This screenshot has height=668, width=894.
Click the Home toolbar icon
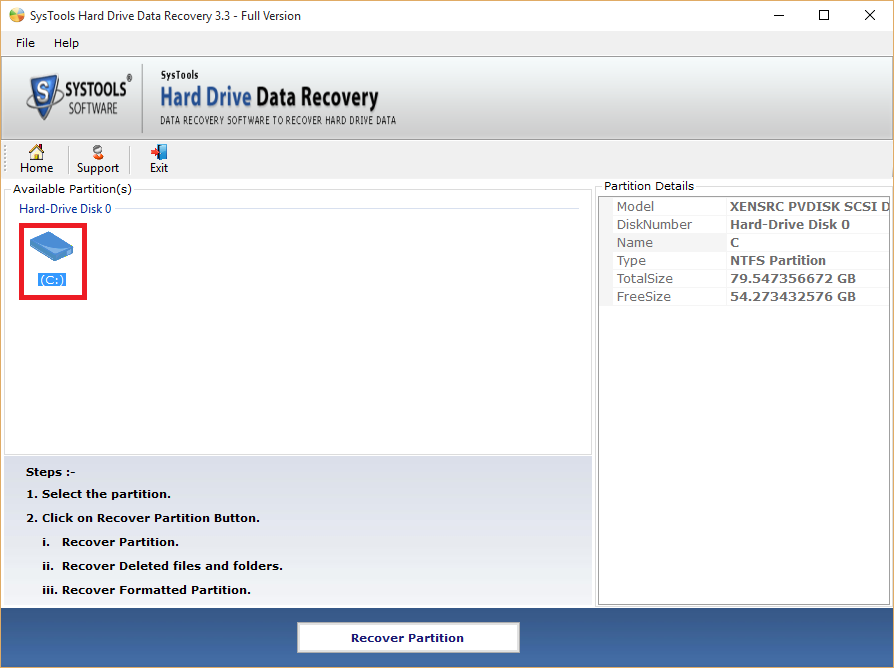pos(36,159)
